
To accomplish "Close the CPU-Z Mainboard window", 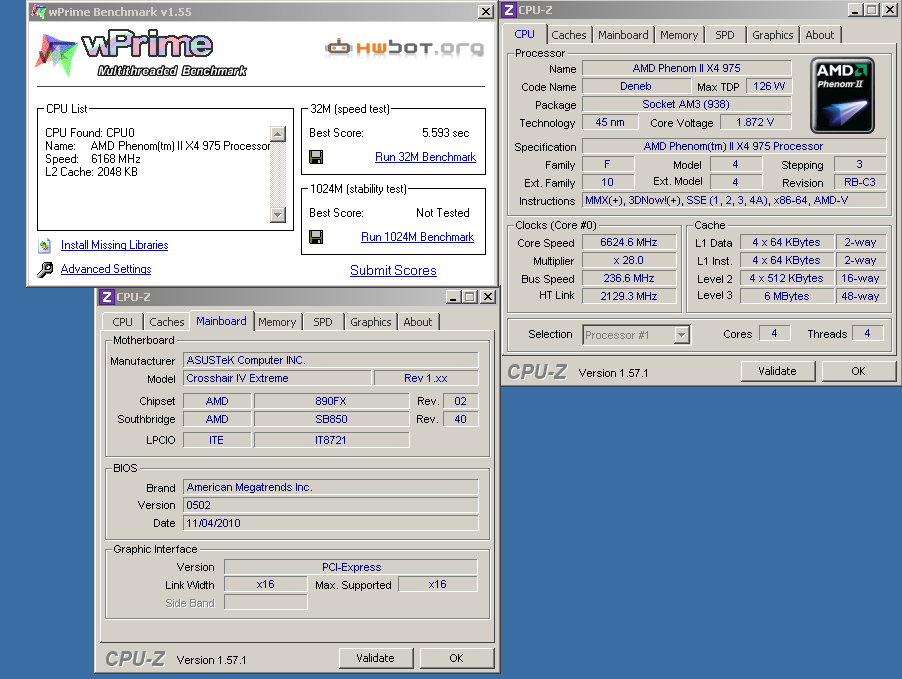I will (x=488, y=297).
